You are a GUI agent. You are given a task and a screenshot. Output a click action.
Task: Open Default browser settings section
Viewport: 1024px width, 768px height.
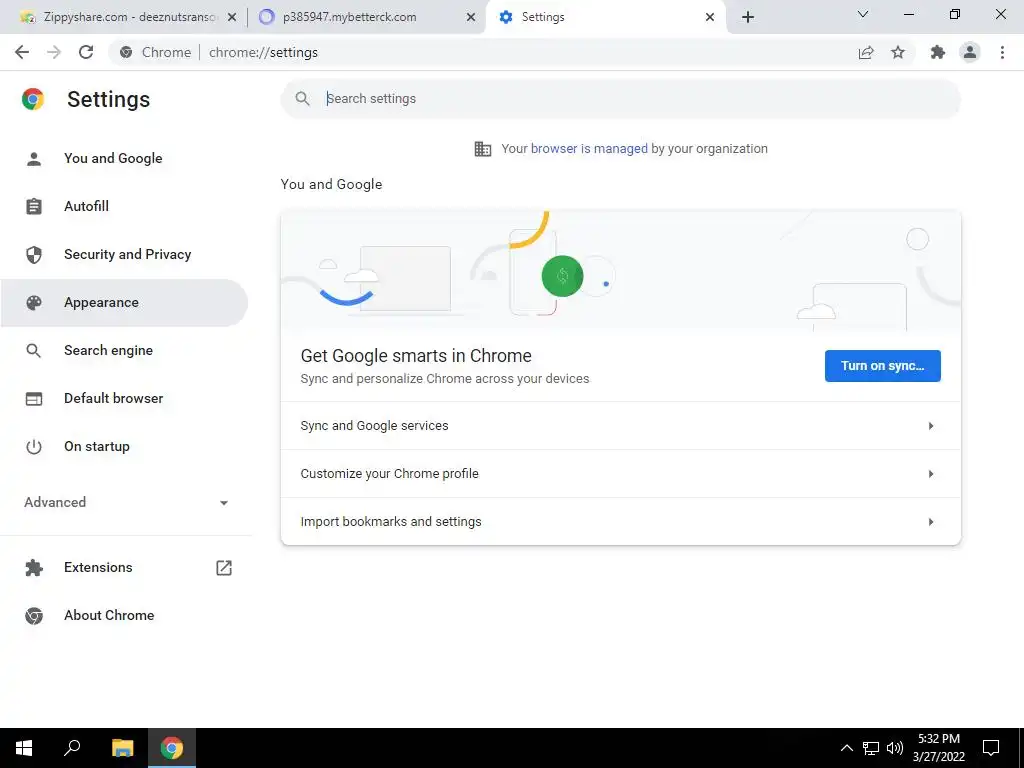[x=124, y=398]
